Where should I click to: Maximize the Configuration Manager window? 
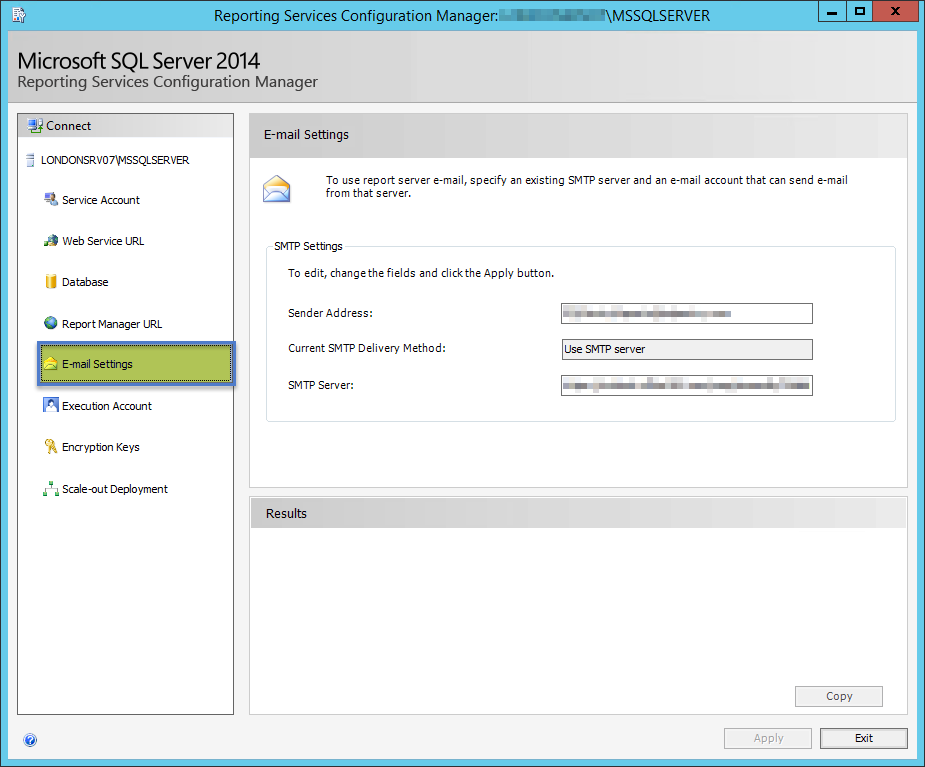point(860,11)
